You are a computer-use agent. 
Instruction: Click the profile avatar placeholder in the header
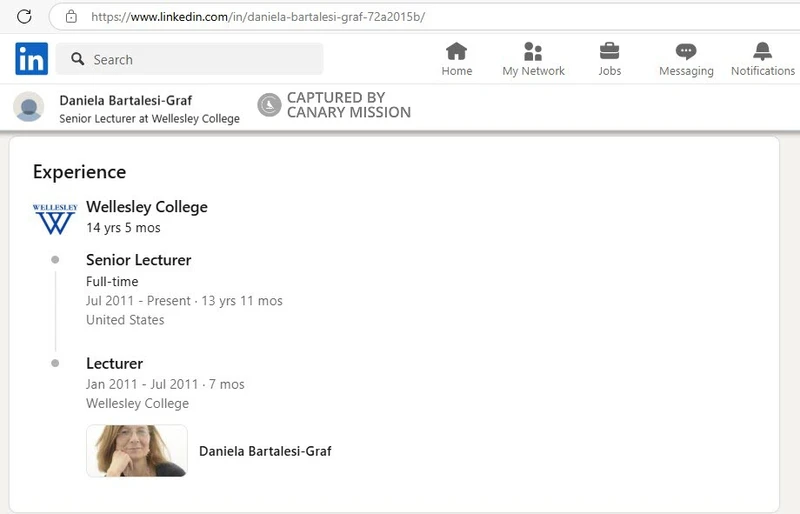29,107
